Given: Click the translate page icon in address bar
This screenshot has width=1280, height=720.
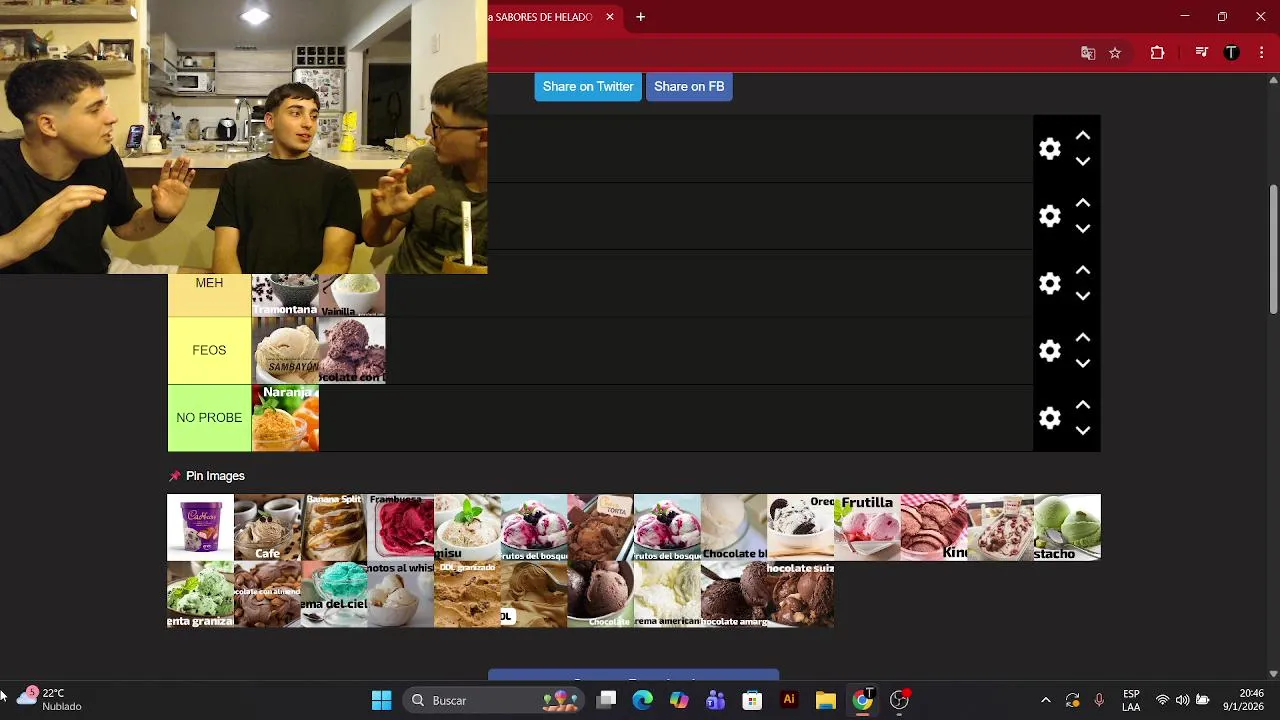Looking at the screenshot, I should (1088, 53).
